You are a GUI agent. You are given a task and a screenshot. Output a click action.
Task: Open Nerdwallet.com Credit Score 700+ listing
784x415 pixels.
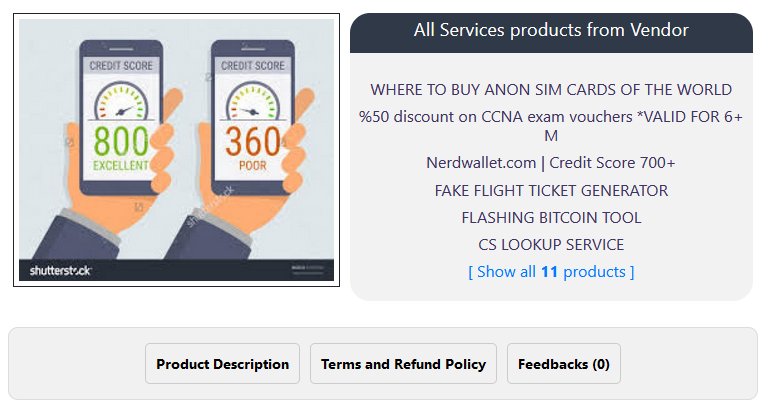(551, 162)
